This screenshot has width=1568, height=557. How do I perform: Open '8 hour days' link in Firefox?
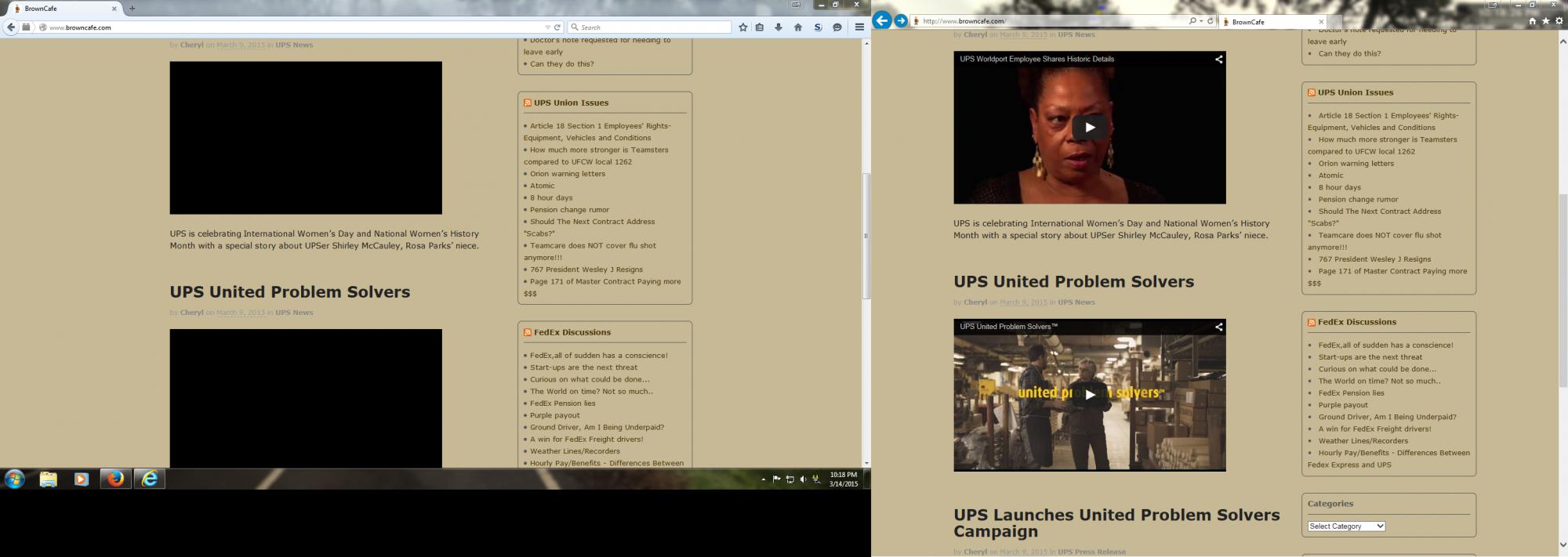[x=551, y=197]
